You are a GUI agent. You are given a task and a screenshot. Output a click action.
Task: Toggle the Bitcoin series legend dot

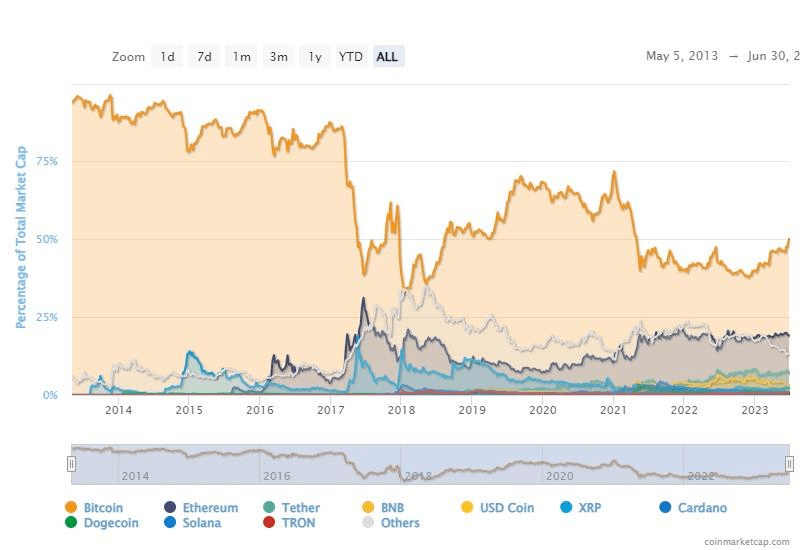tap(71, 508)
